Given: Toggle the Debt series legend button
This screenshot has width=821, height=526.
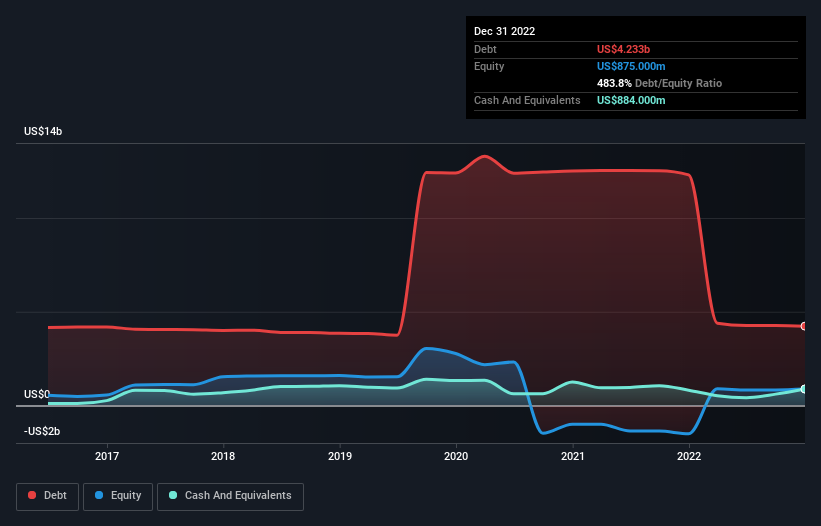Looking at the screenshot, I should 48,496.
